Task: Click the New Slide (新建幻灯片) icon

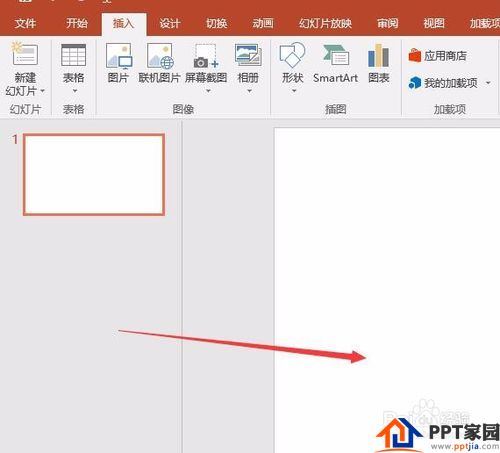Action: tap(24, 54)
